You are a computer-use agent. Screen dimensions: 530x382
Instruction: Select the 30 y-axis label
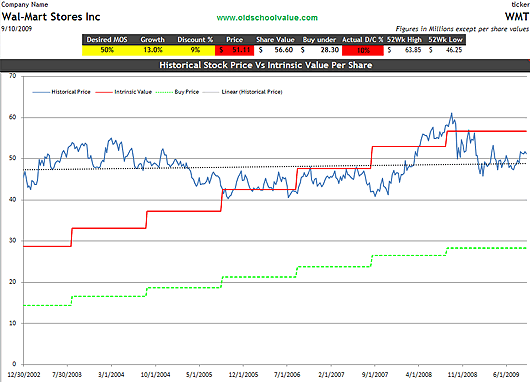point(13,241)
